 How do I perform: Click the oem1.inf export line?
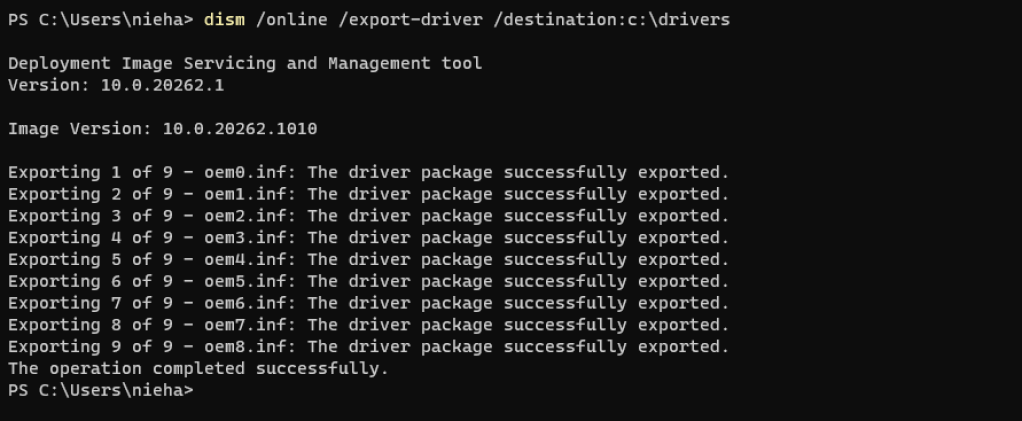click(x=368, y=194)
